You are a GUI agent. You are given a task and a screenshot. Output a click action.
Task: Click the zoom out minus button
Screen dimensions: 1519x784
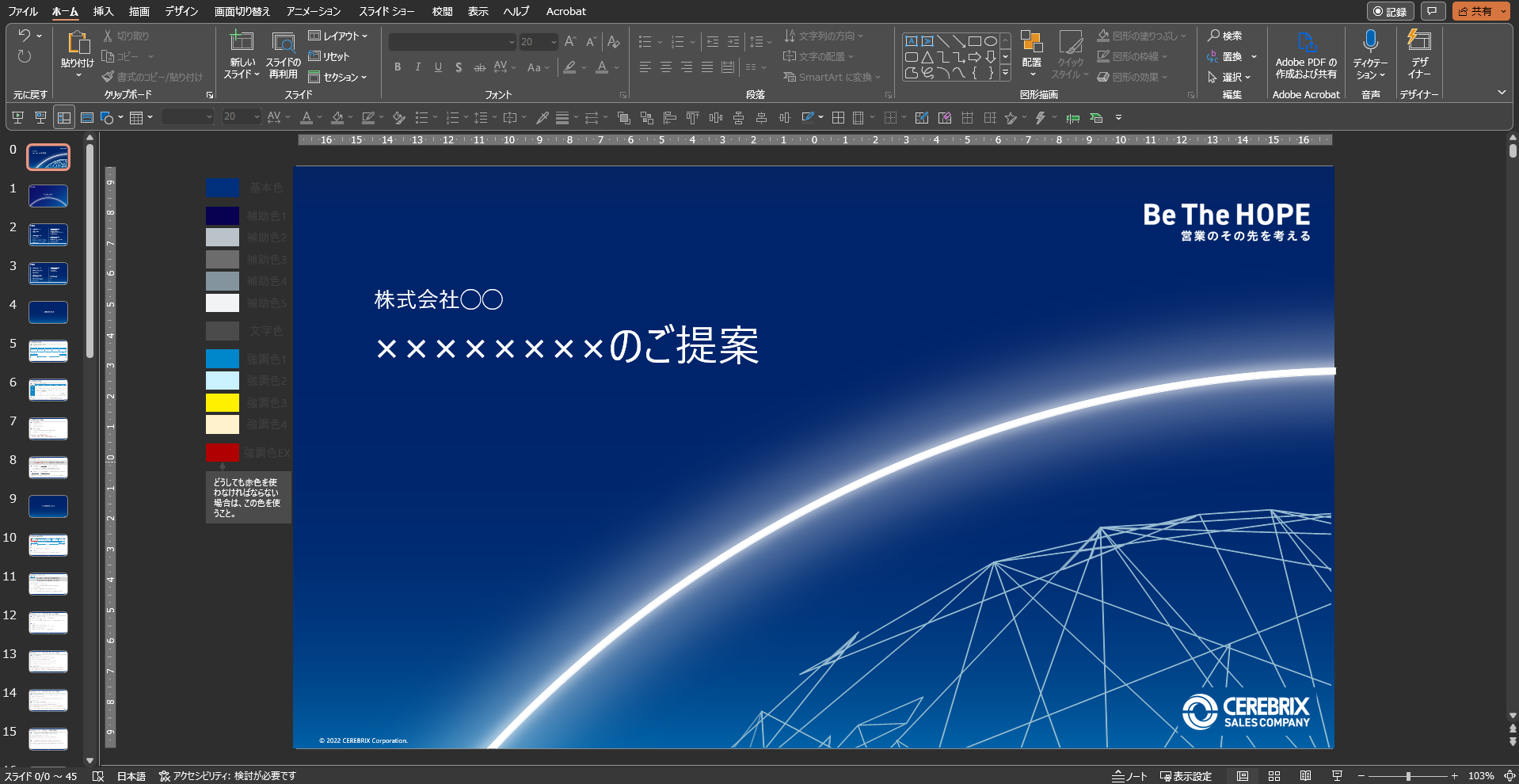tap(1361, 776)
